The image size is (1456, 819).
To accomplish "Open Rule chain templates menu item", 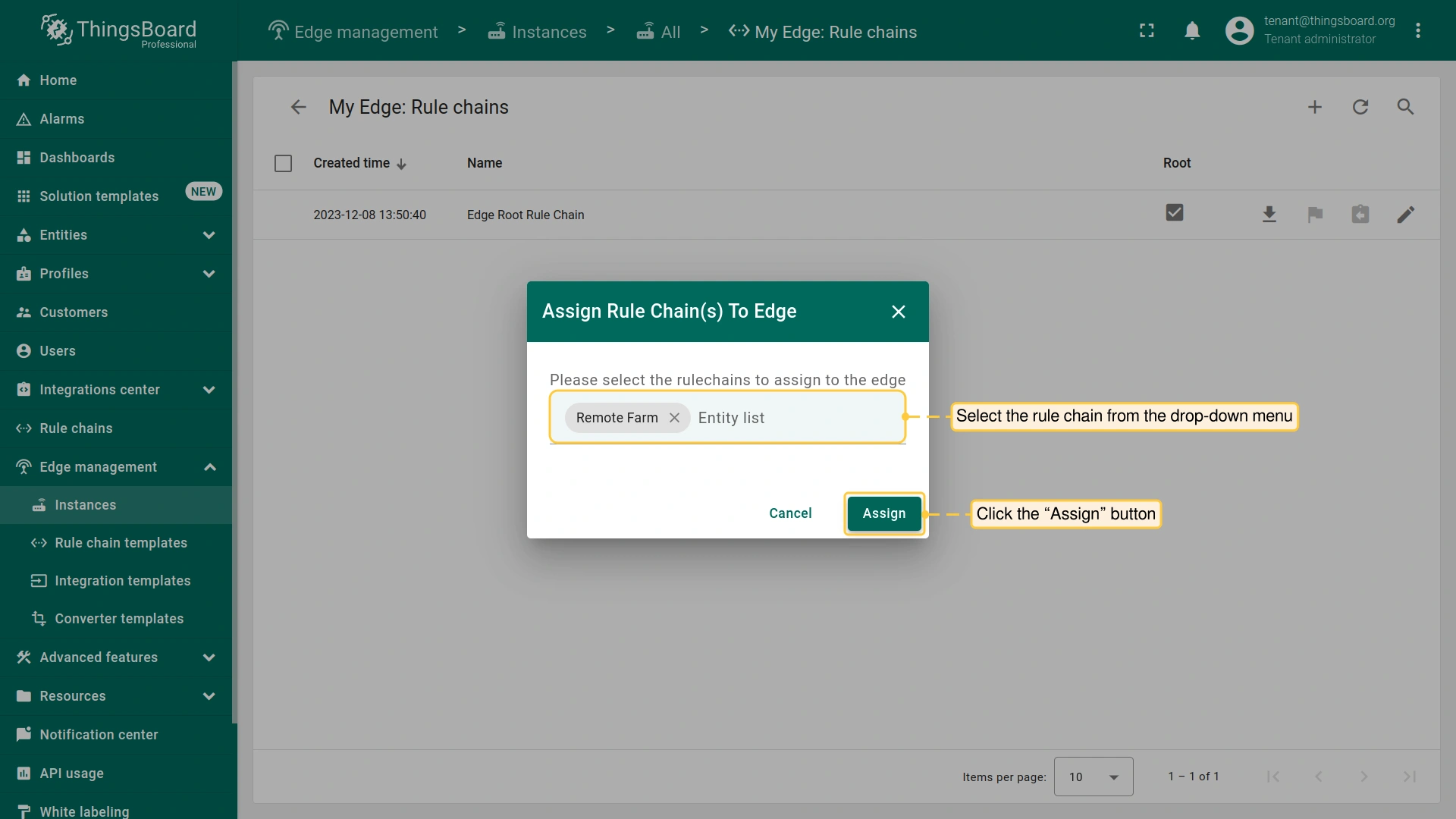I will click(121, 543).
